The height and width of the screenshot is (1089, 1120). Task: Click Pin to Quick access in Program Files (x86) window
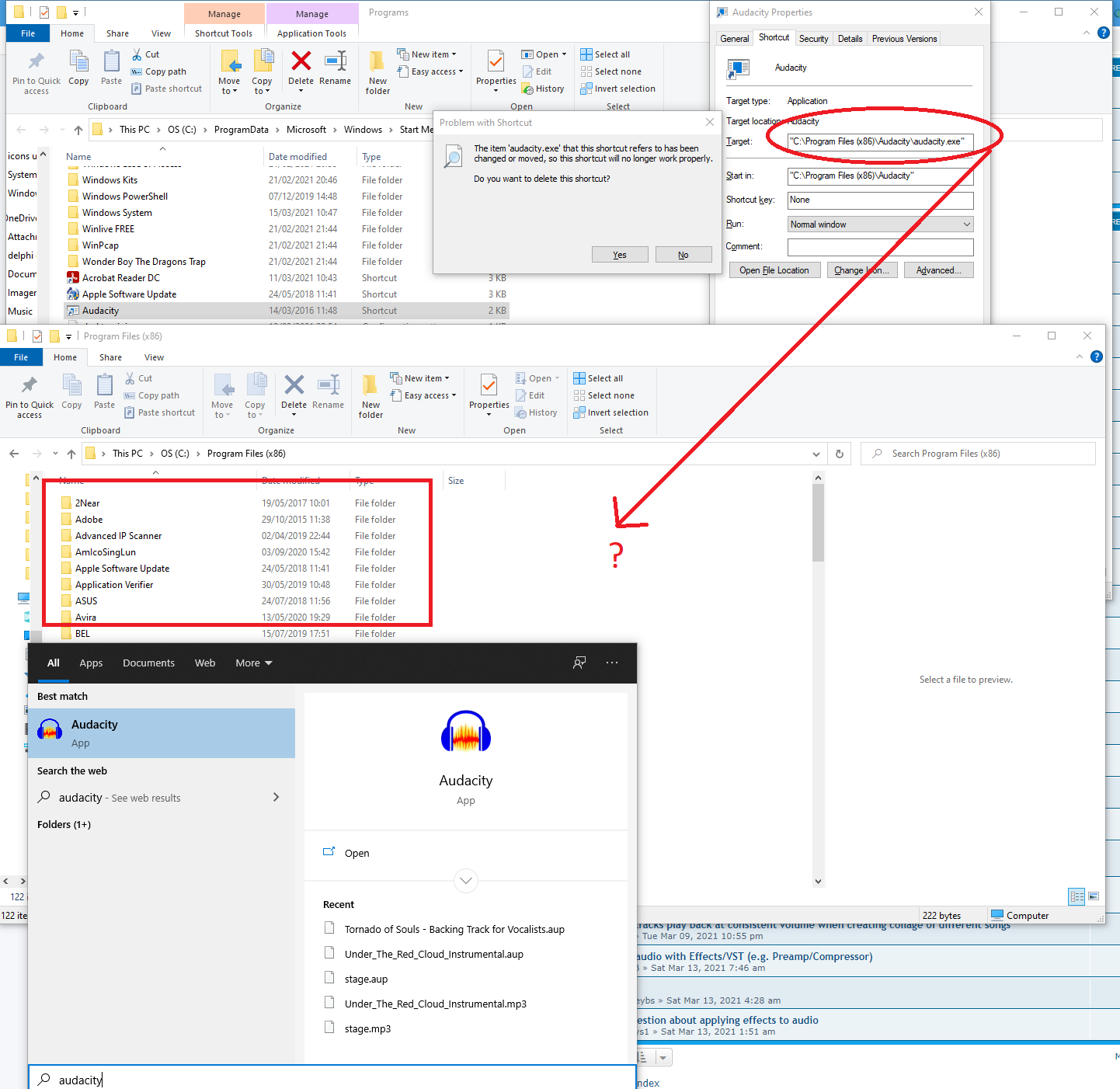[30, 398]
